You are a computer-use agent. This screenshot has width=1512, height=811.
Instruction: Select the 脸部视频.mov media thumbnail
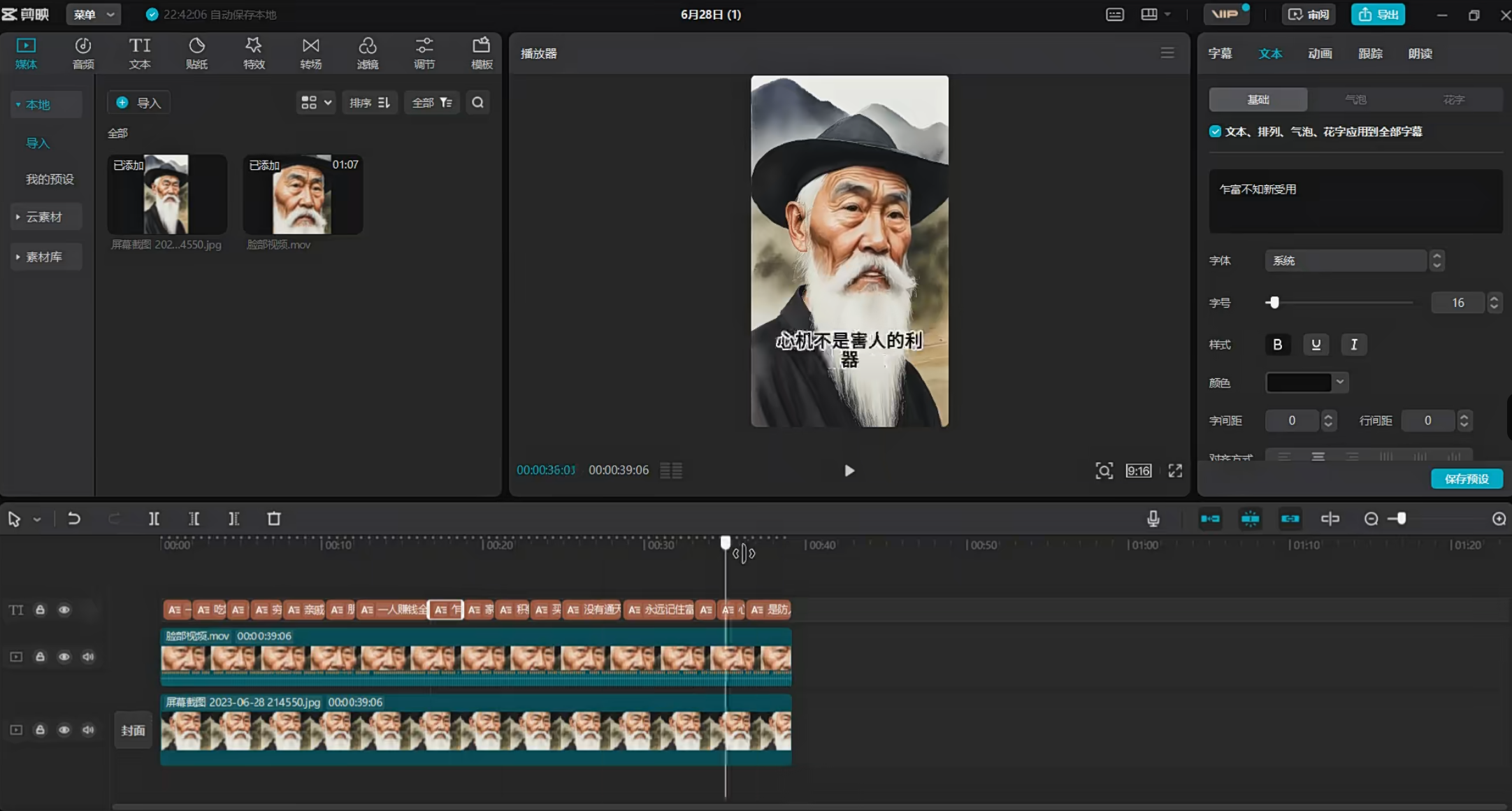pos(302,194)
